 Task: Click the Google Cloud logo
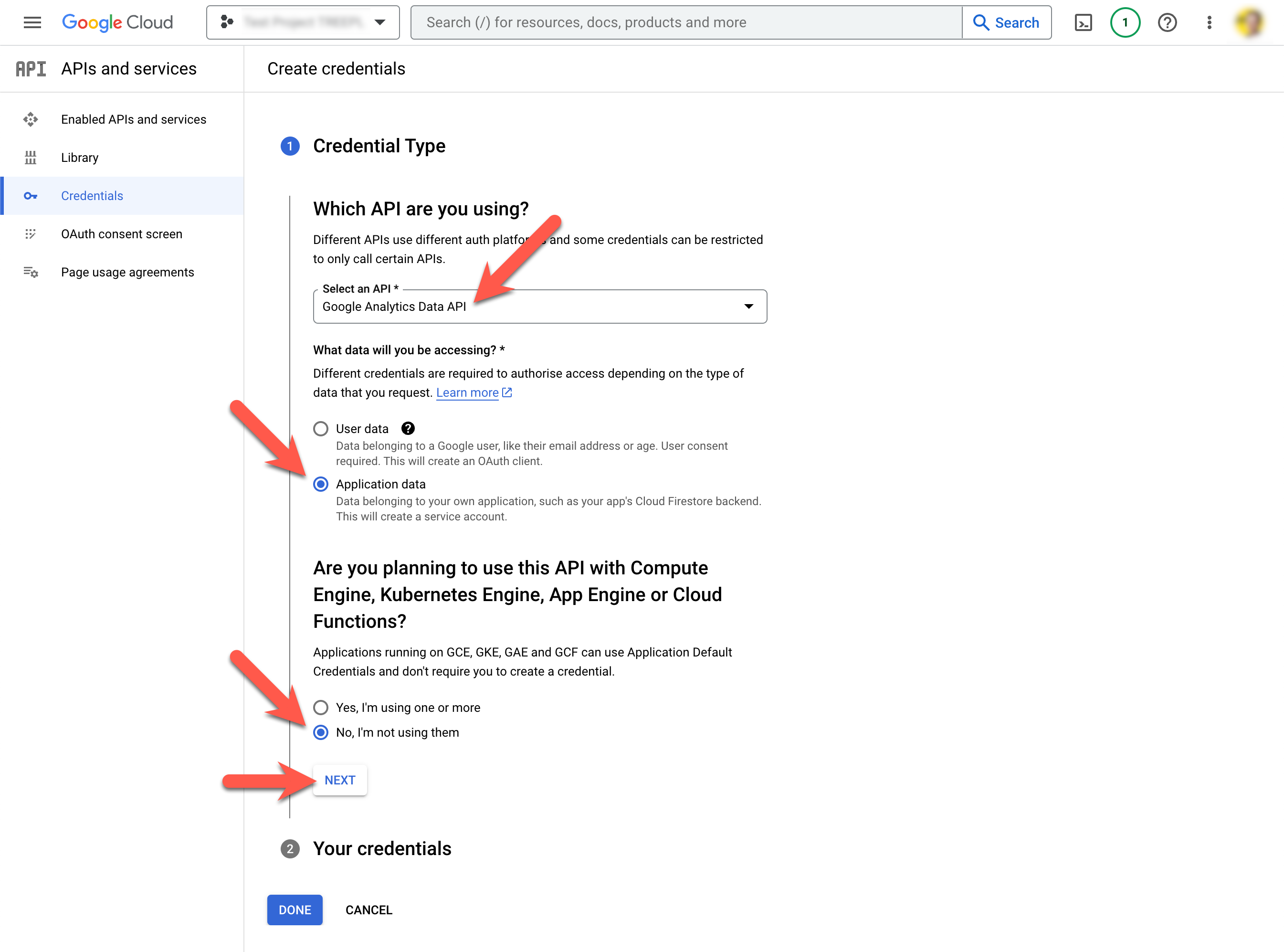117,22
